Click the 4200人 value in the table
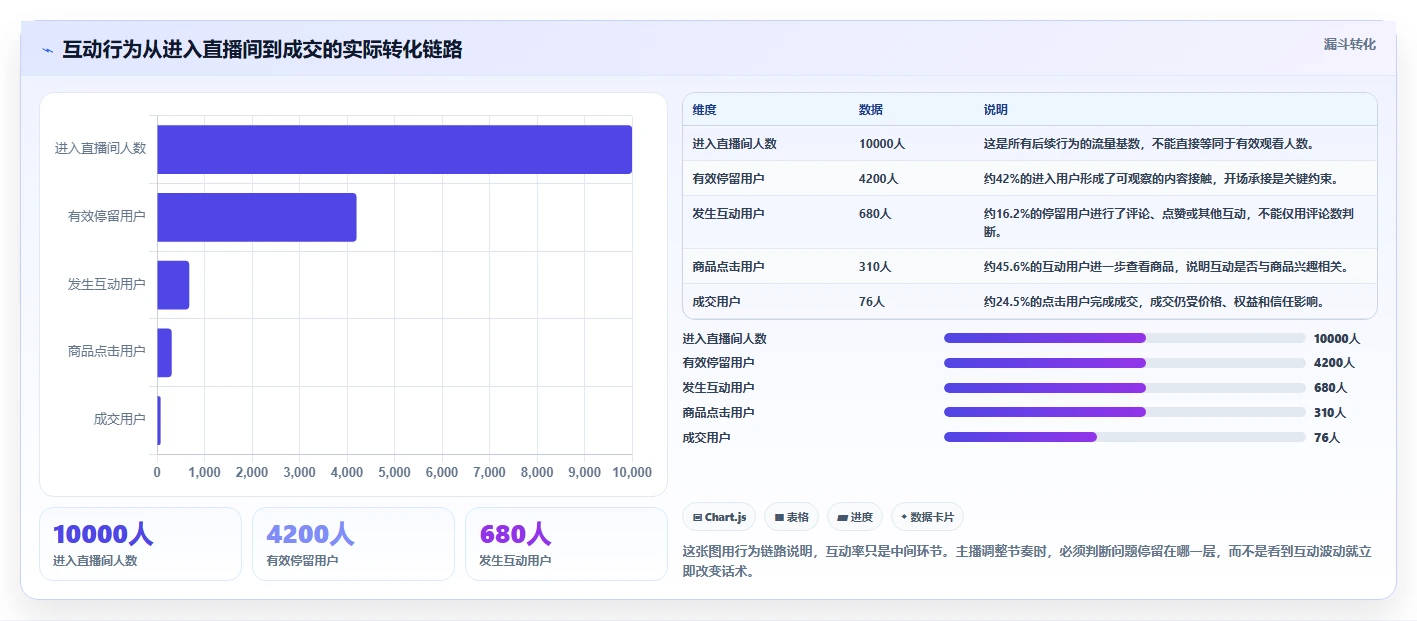The height and width of the screenshot is (621, 1417). [879, 179]
